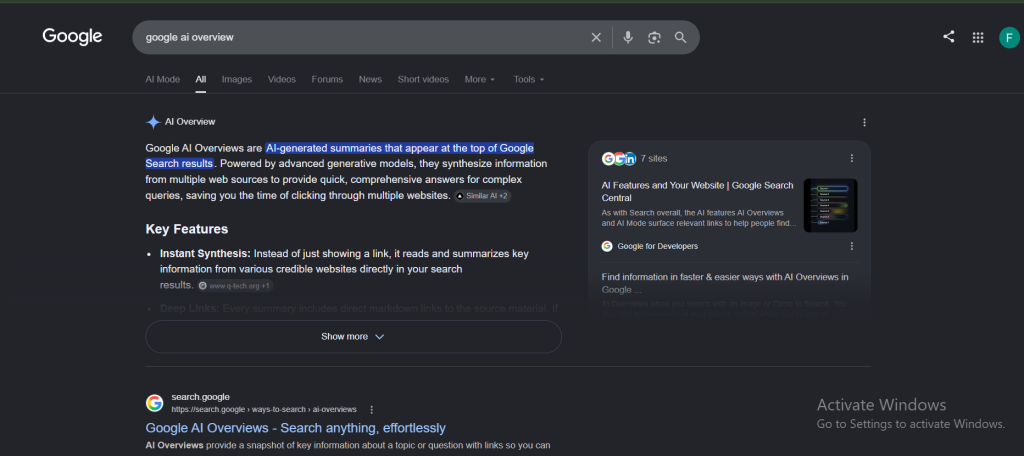Click the search.google breadcrumb URL
Image resolution: width=1024 pixels, height=456 pixels.
pos(264,410)
